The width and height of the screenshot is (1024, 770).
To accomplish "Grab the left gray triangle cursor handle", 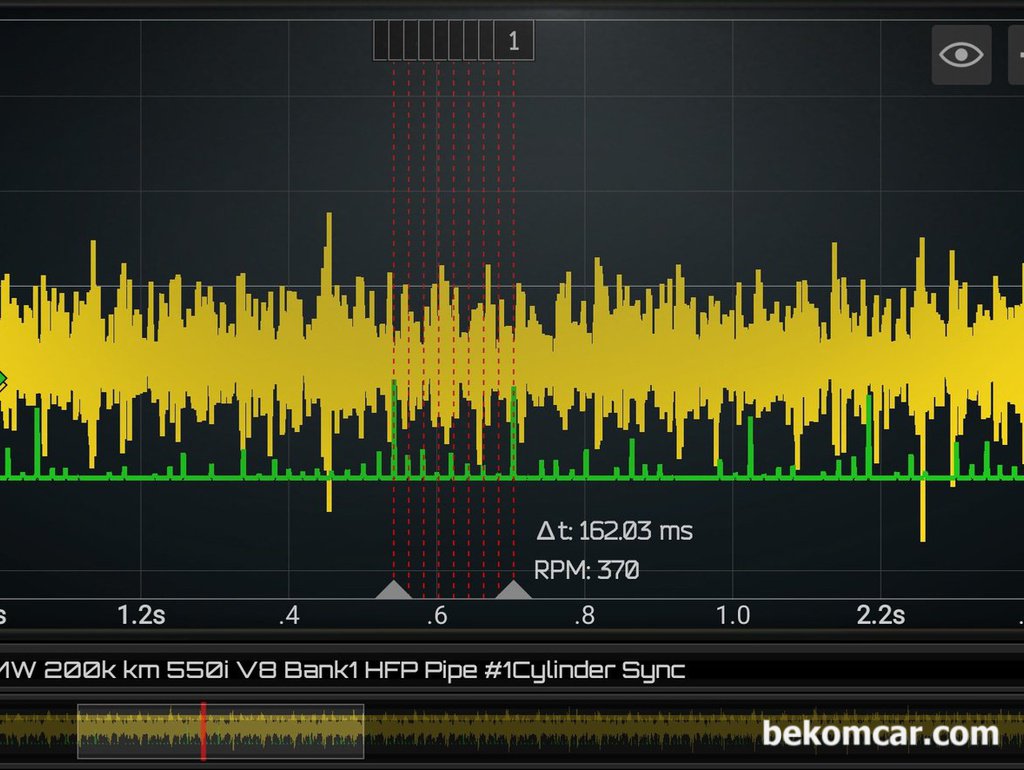I will [x=393, y=590].
